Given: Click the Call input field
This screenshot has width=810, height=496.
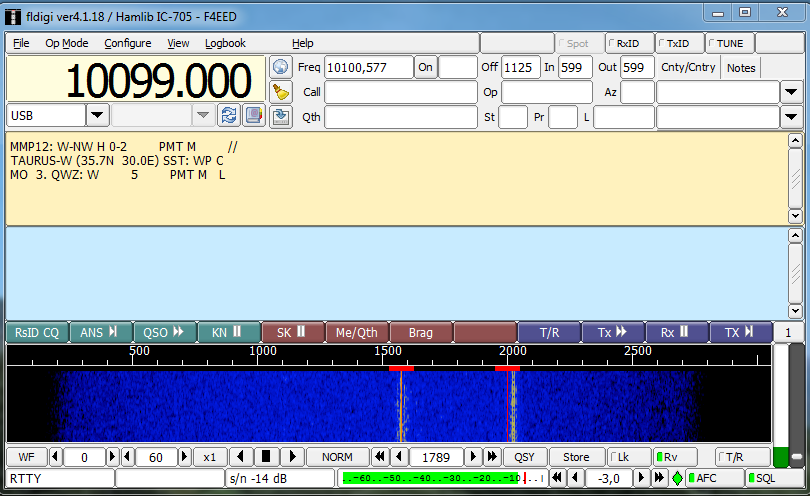Looking at the screenshot, I should 401,92.
